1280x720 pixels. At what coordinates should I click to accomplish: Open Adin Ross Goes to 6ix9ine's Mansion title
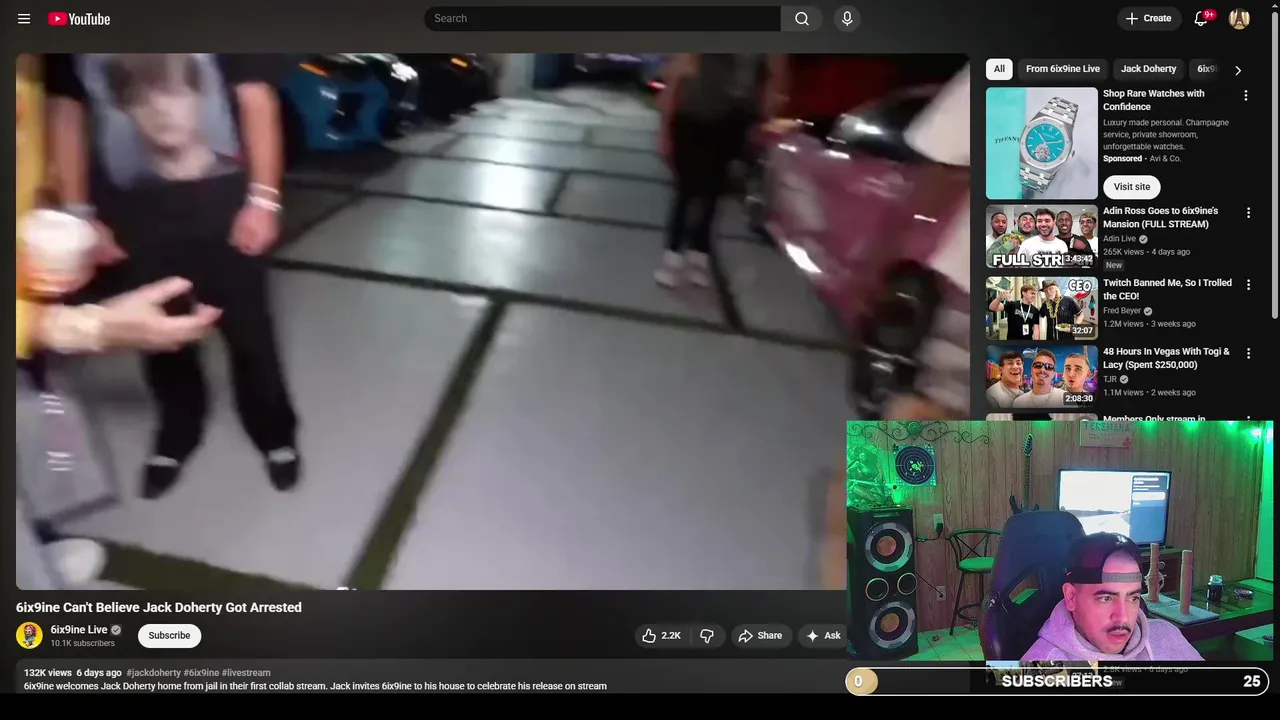click(1160, 218)
